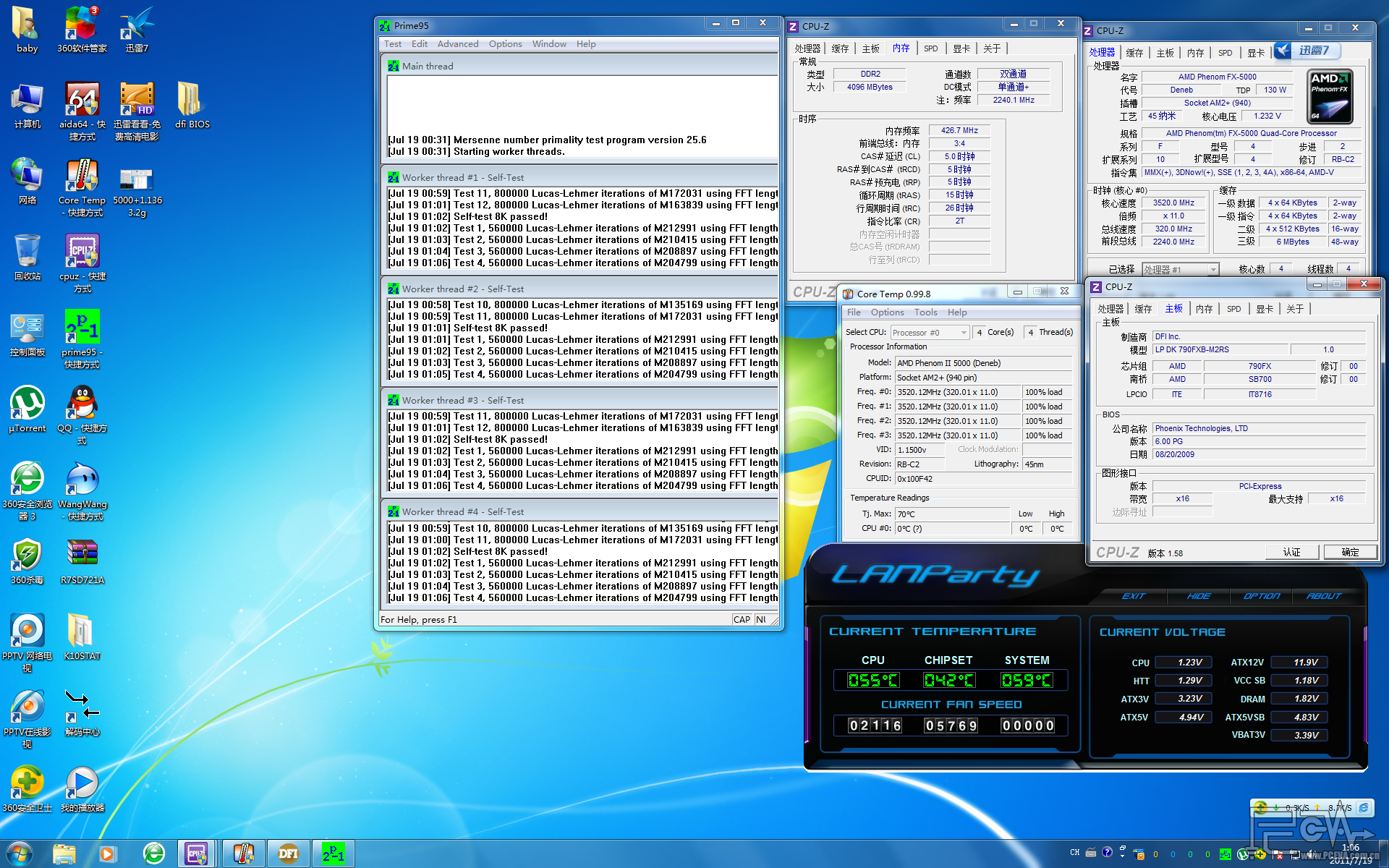Image resolution: width=1389 pixels, height=868 pixels.
Task: Open the Advanced menu in Prime95
Action: (458, 44)
